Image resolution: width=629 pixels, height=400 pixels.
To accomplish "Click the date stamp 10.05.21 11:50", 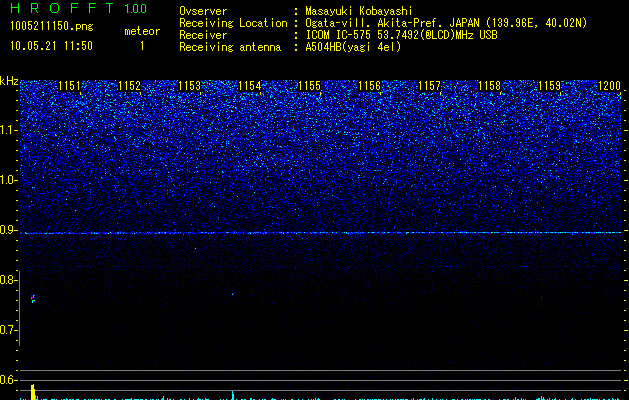I will tap(51, 46).
